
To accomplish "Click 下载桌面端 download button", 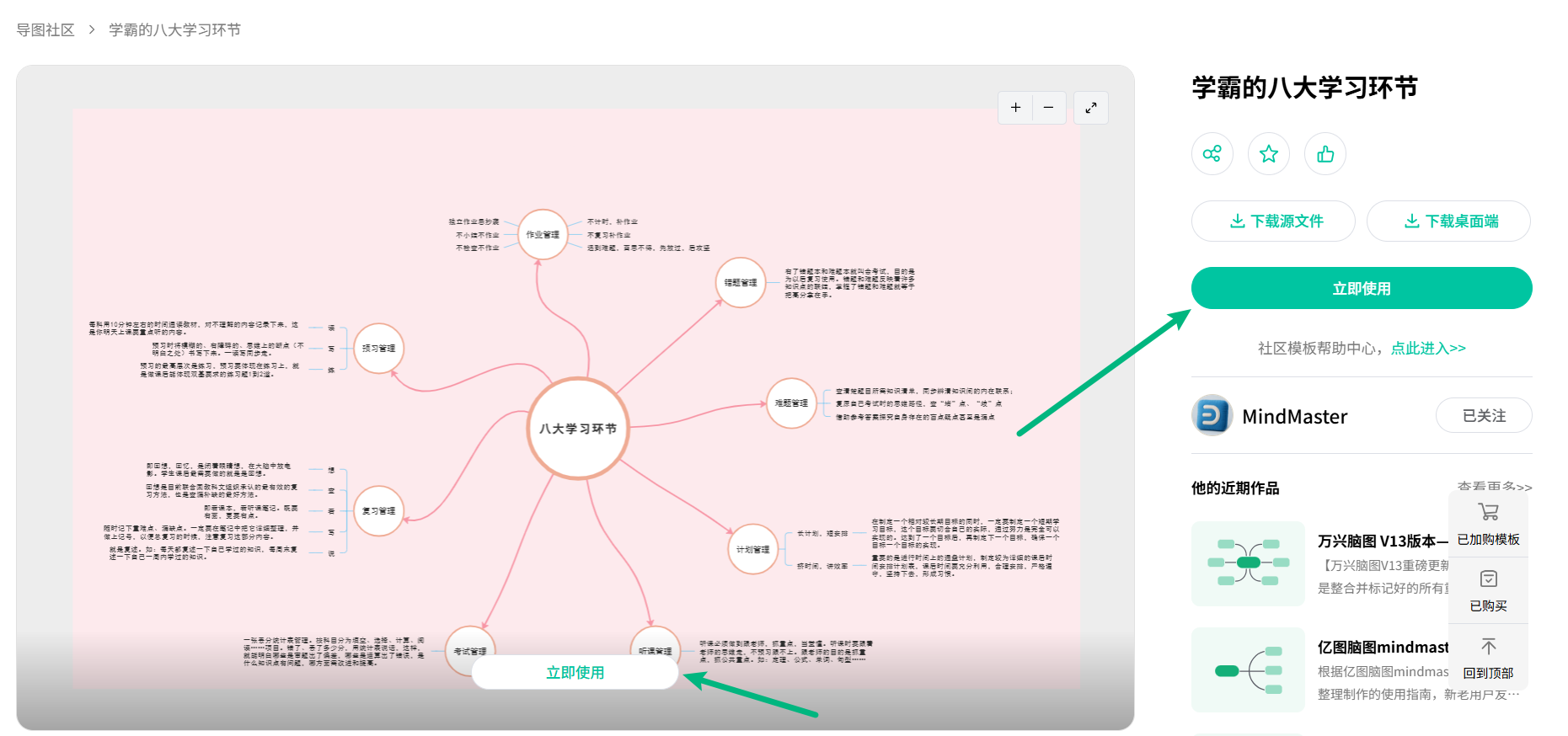I will 1448,221.
